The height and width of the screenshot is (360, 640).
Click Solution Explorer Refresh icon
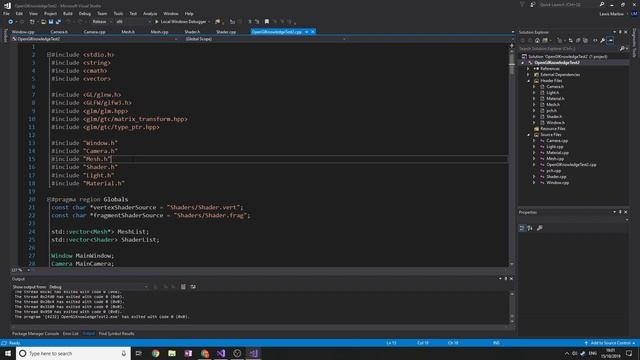pyautogui.click(x=571, y=40)
